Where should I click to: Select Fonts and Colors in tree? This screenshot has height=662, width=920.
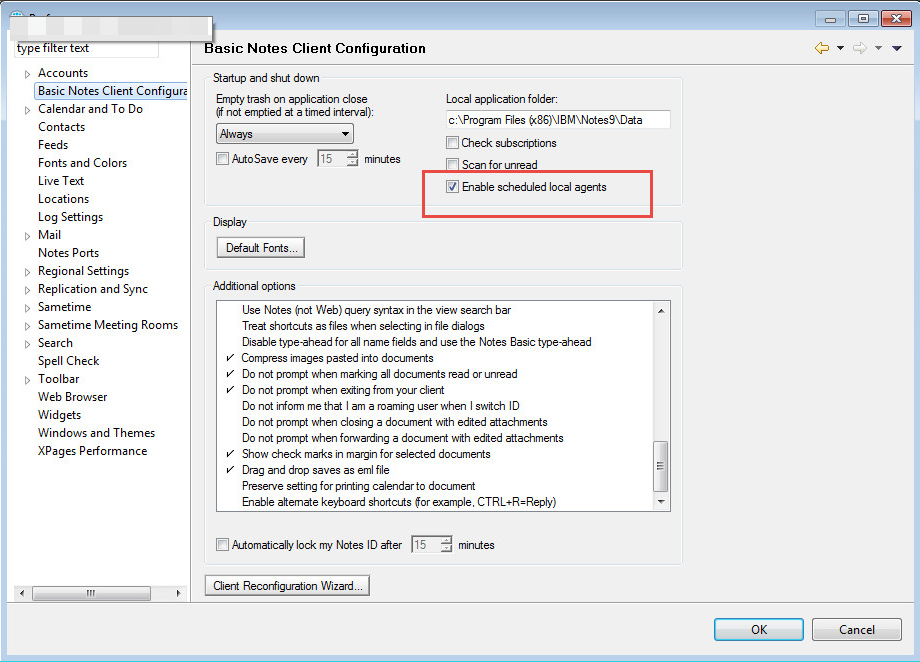click(82, 163)
